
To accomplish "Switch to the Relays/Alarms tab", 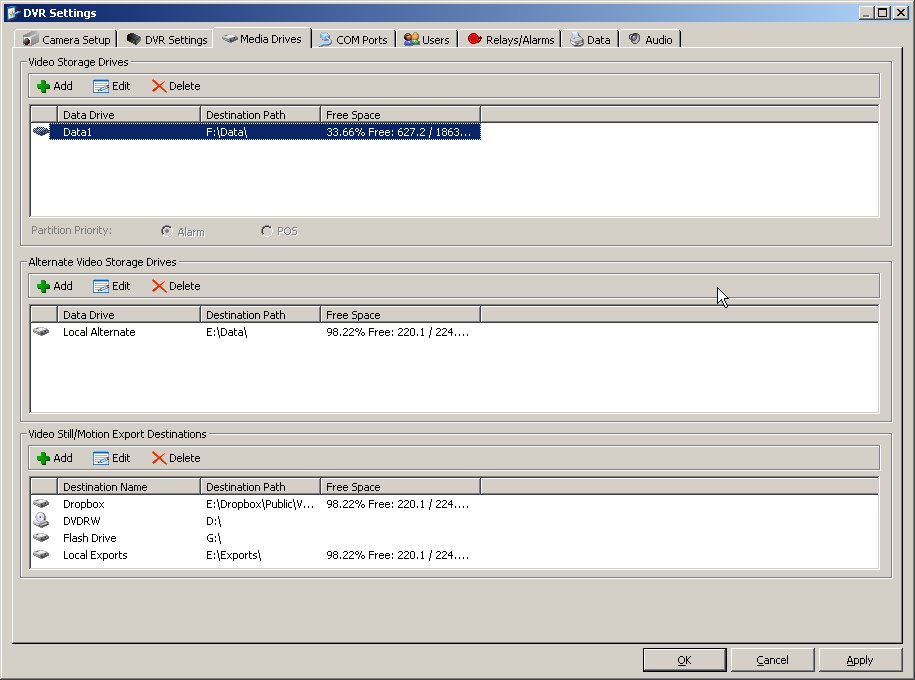I will [x=513, y=40].
